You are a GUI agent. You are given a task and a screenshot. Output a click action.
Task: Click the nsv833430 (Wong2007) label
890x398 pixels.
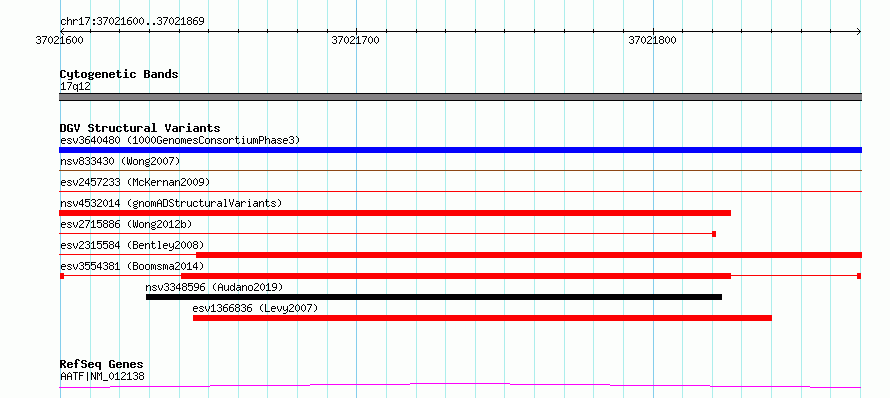120,161
